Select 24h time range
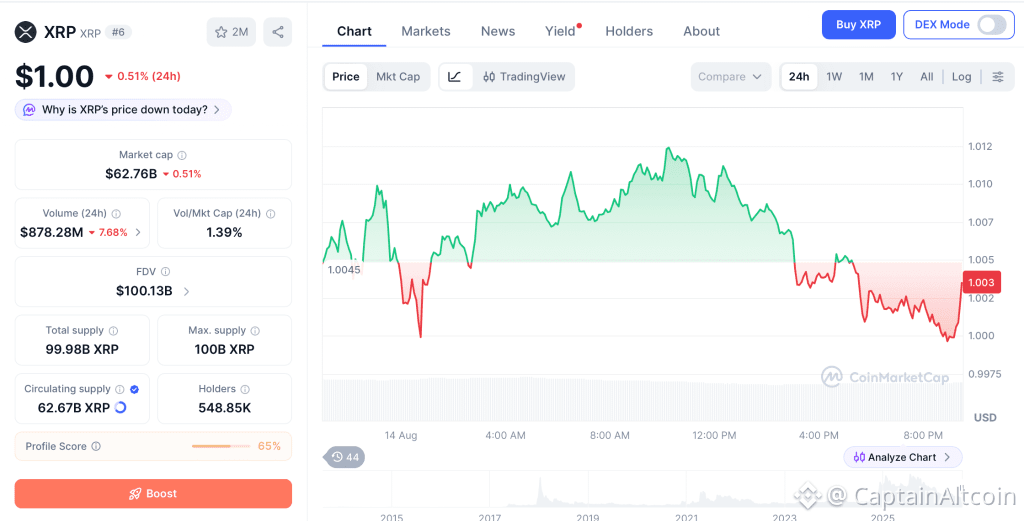The height and width of the screenshot is (521, 1024). [x=799, y=76]
